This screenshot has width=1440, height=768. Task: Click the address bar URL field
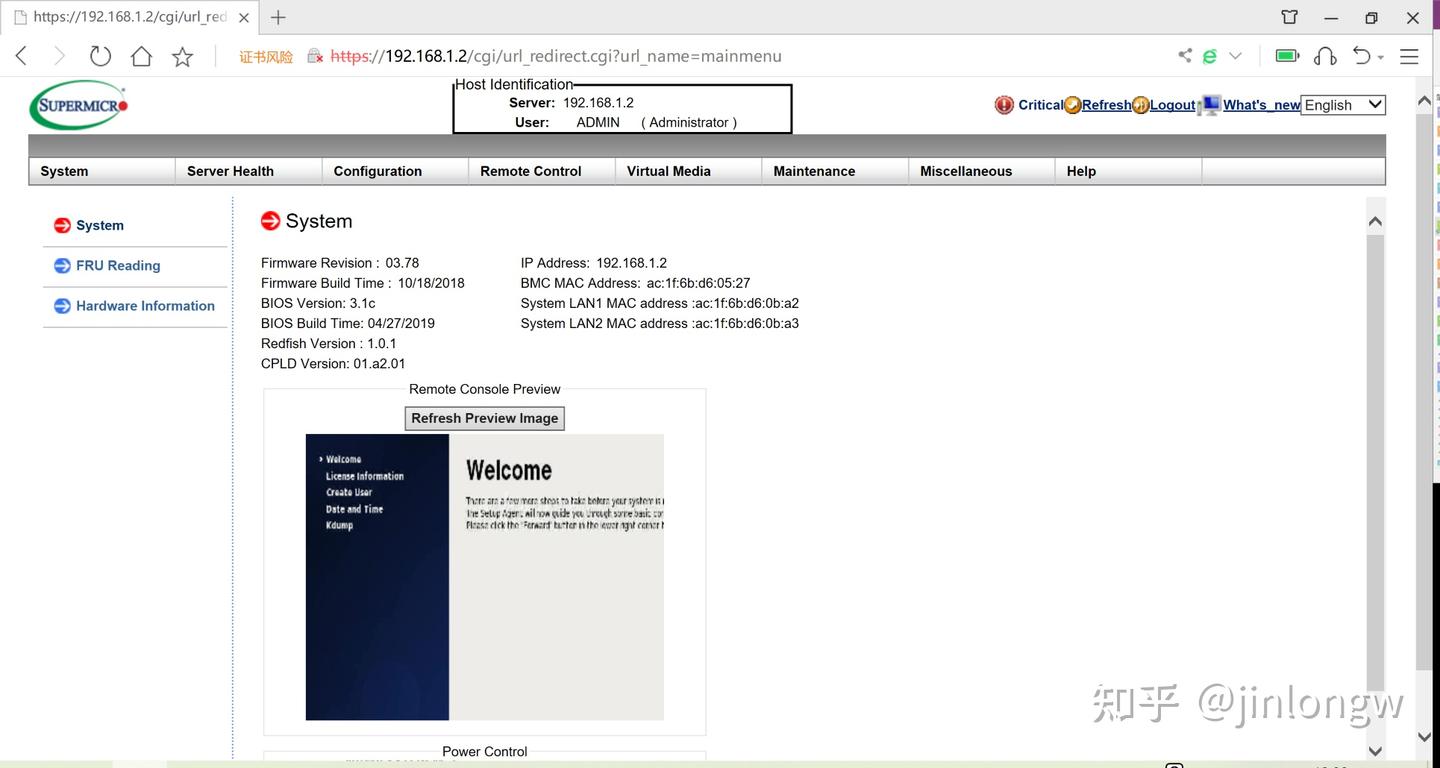pos(556,56)
